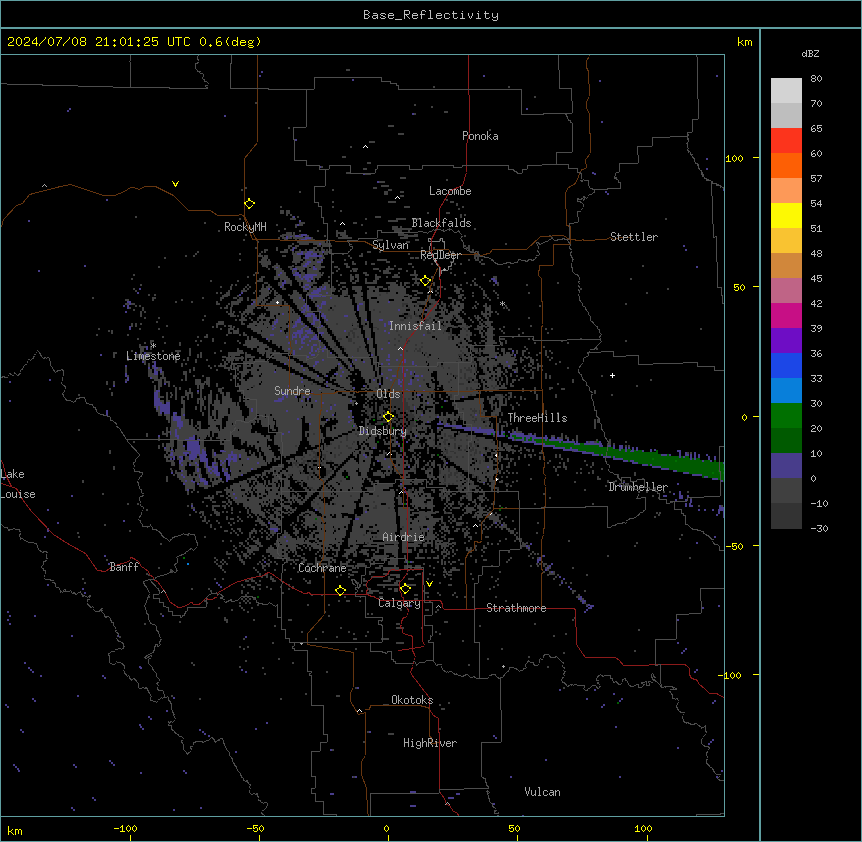Select the Drumheller city label
862x842 pixels.
pyautogui.click(x=638, y=487)
